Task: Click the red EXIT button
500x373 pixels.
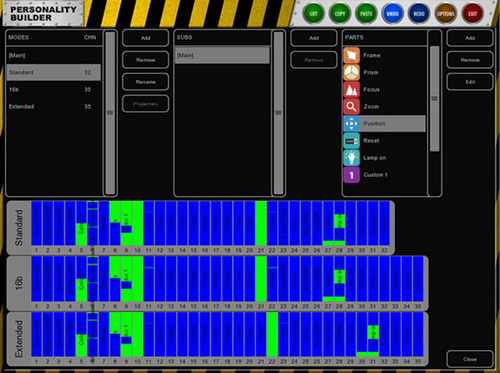Action: 472,14
